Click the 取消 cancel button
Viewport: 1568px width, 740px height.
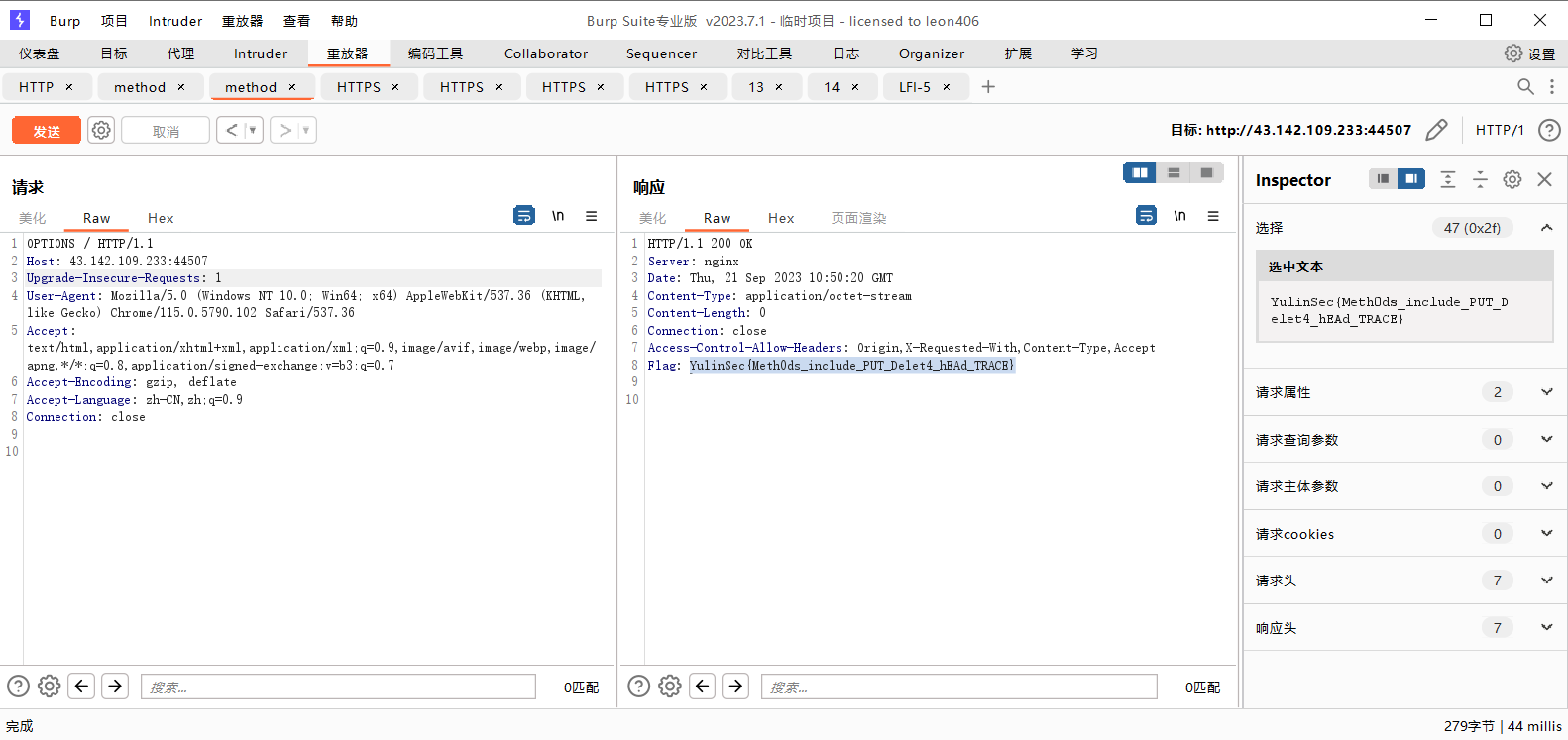(x=166, y=131)
